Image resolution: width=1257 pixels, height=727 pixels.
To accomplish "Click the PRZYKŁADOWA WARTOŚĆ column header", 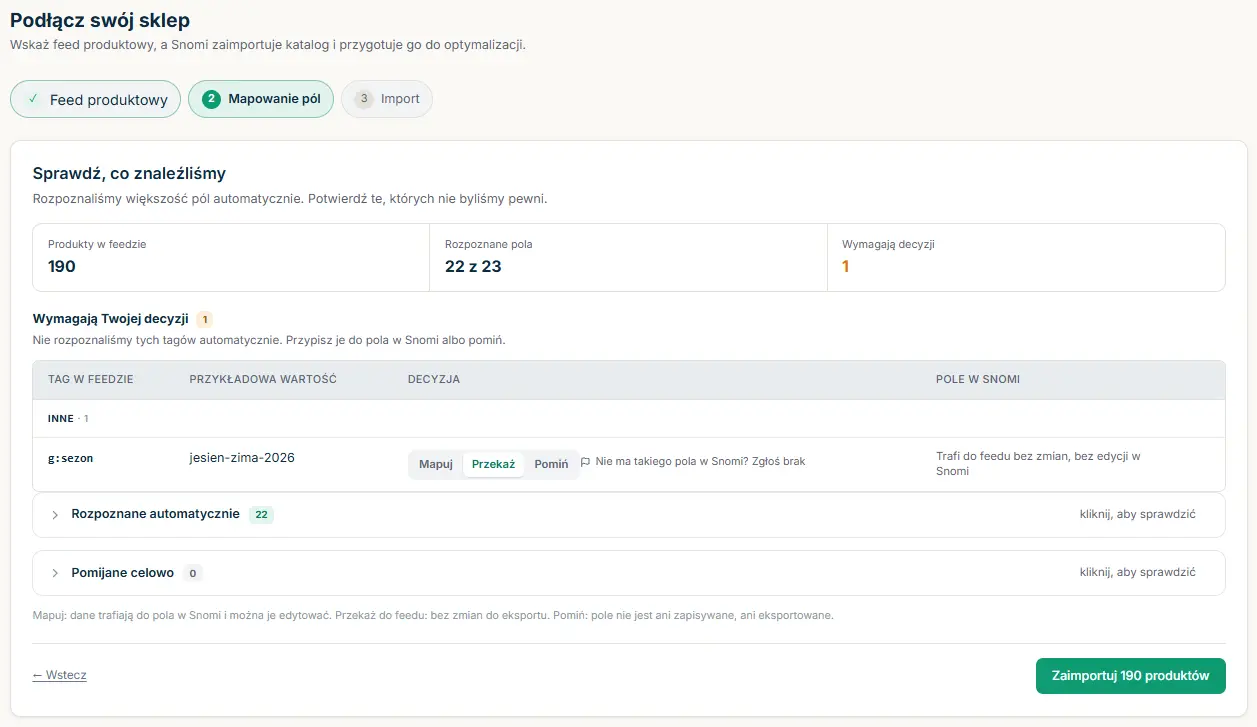I will click(263, 380).
